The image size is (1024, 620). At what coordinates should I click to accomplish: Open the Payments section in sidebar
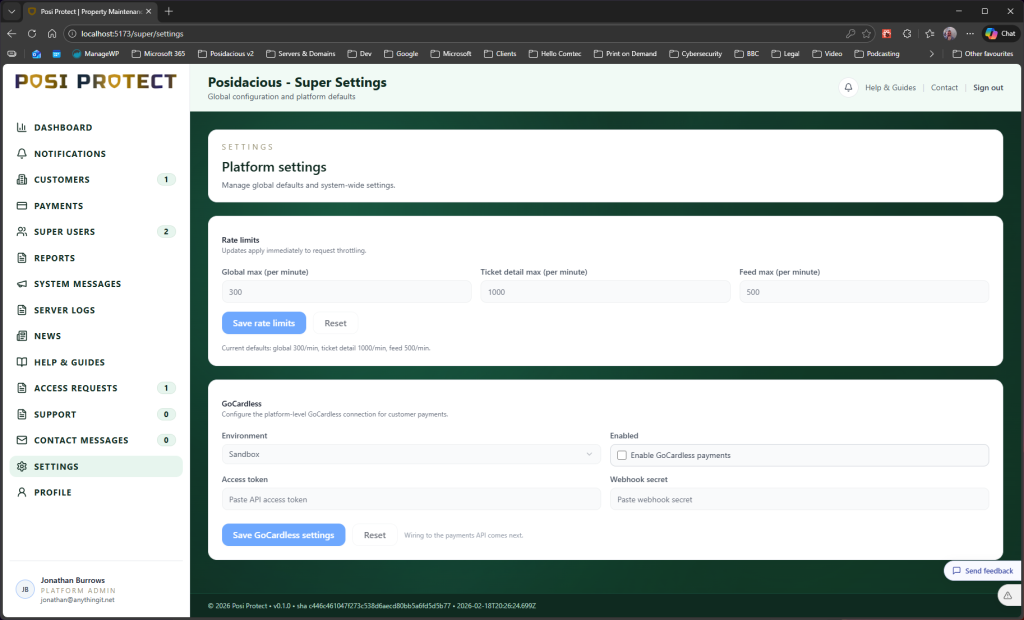coord(58,206)
